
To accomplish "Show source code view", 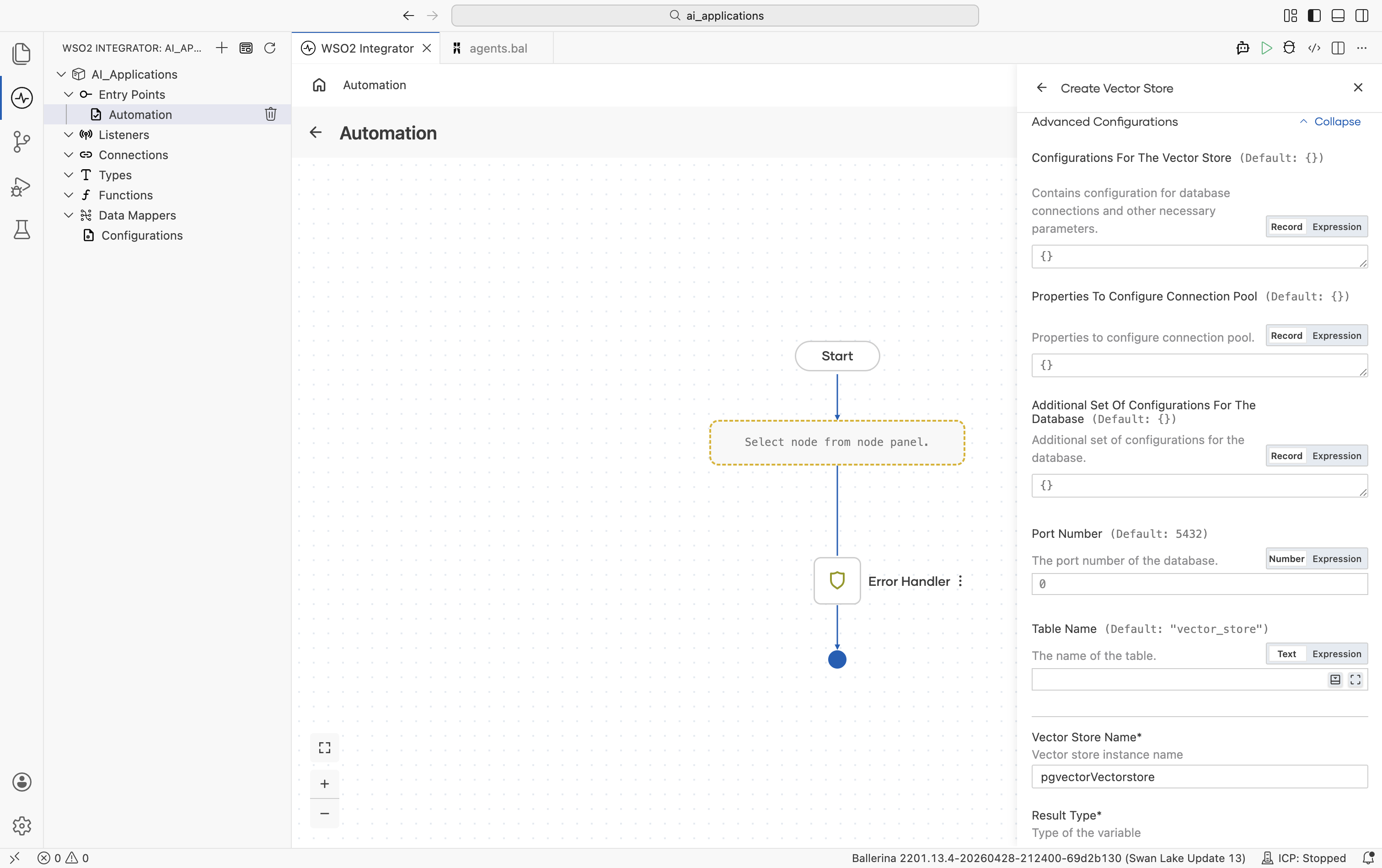I will 1314,48.
